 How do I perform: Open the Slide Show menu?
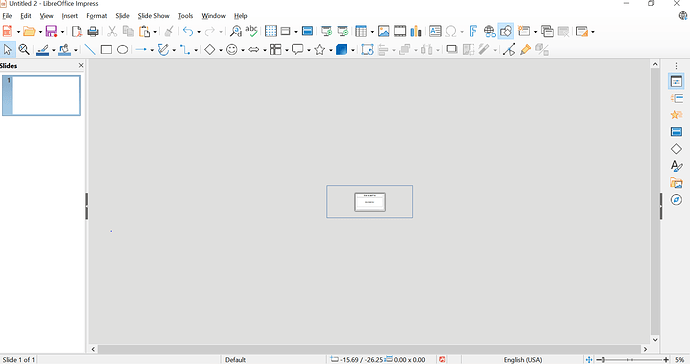tap(153, 16)
